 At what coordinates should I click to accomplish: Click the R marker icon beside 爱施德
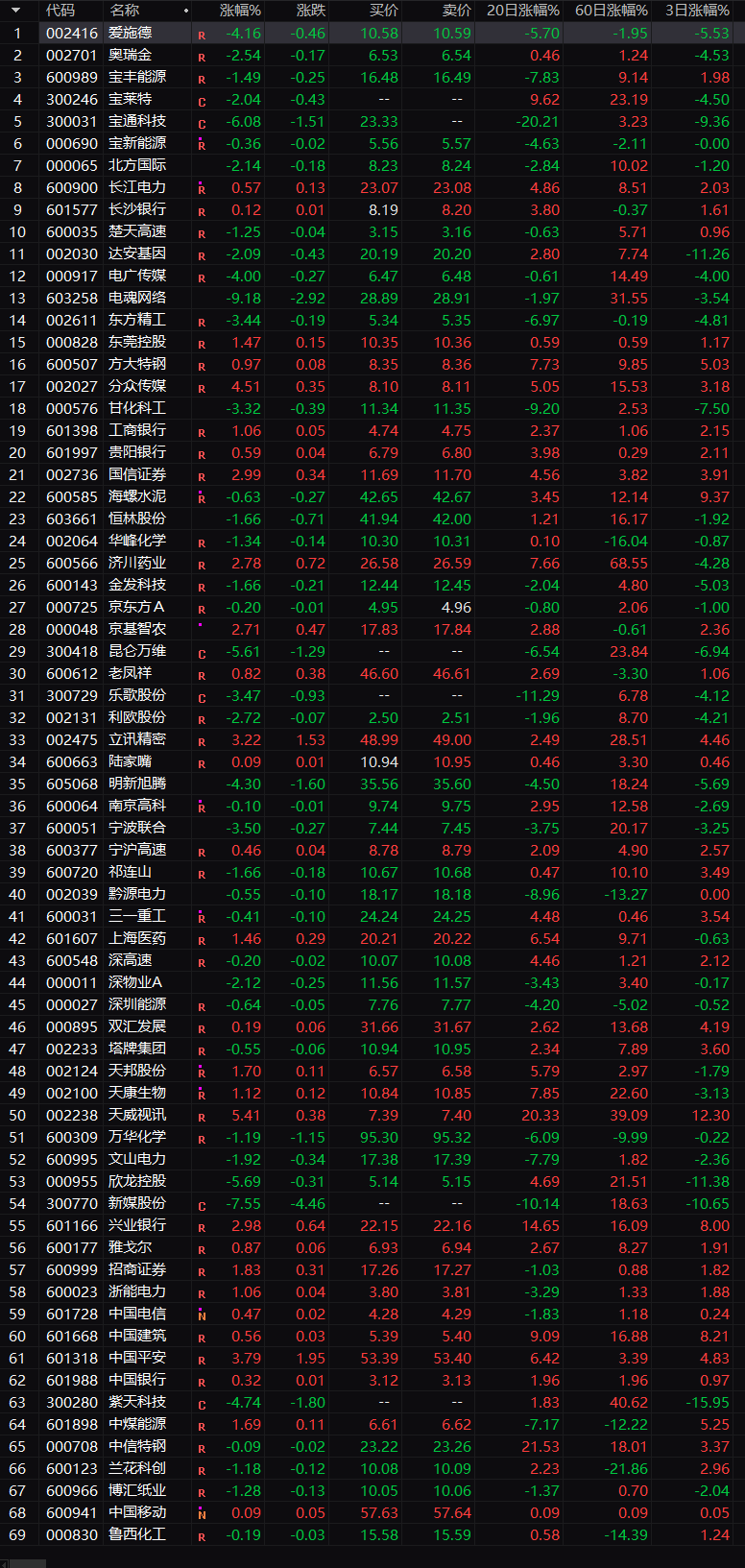[x=202, y=35]
